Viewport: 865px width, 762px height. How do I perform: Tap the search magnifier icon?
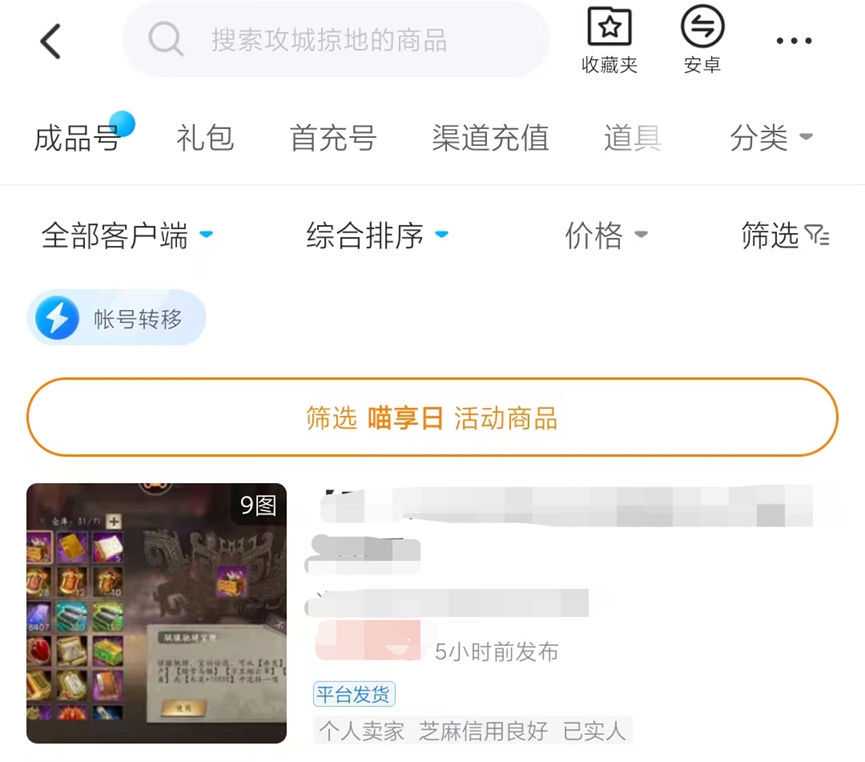165,39
